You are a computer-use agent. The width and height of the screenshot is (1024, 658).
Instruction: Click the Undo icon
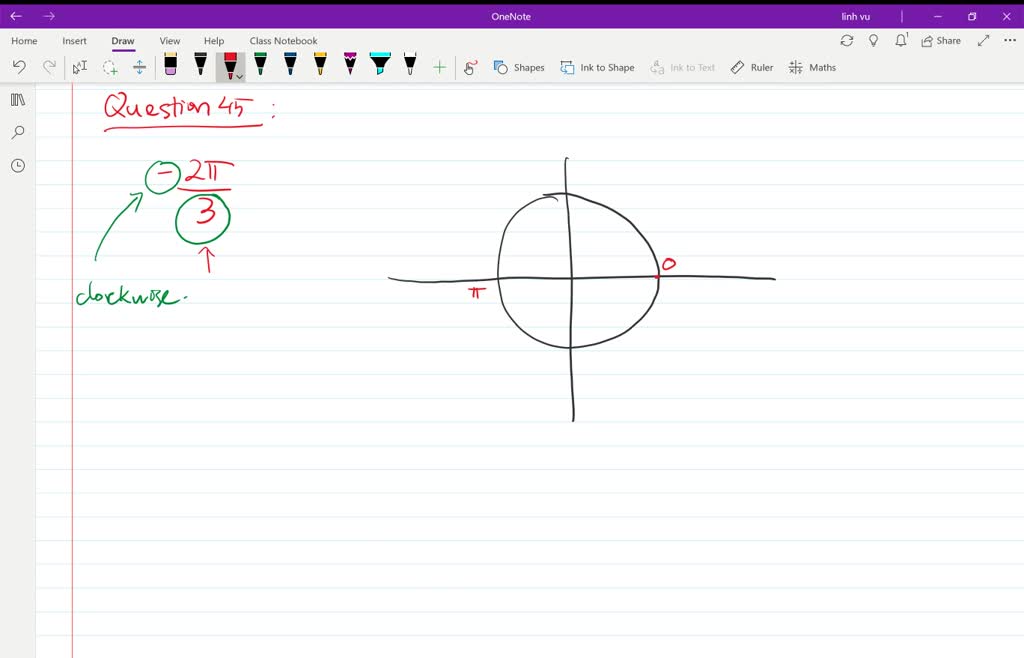tap(19, 66)
